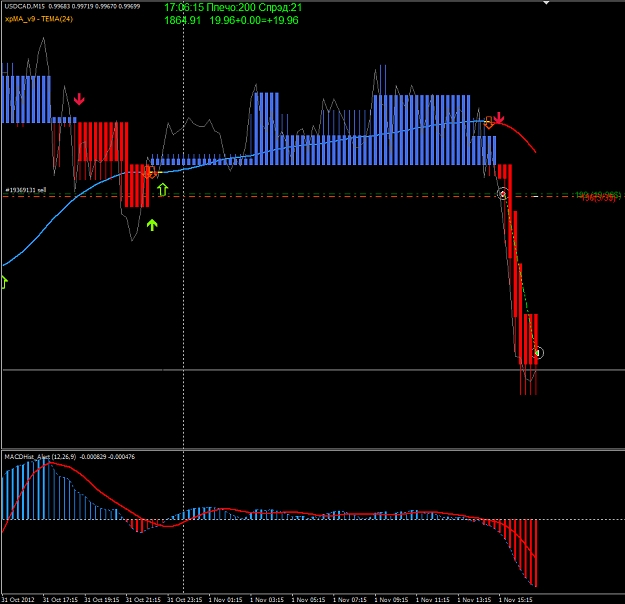Image resolution: width=625 pixels, height=604 pixels.
Task: Click the '1 Nov 13:15' time axis label
Action: coord(474,600)
